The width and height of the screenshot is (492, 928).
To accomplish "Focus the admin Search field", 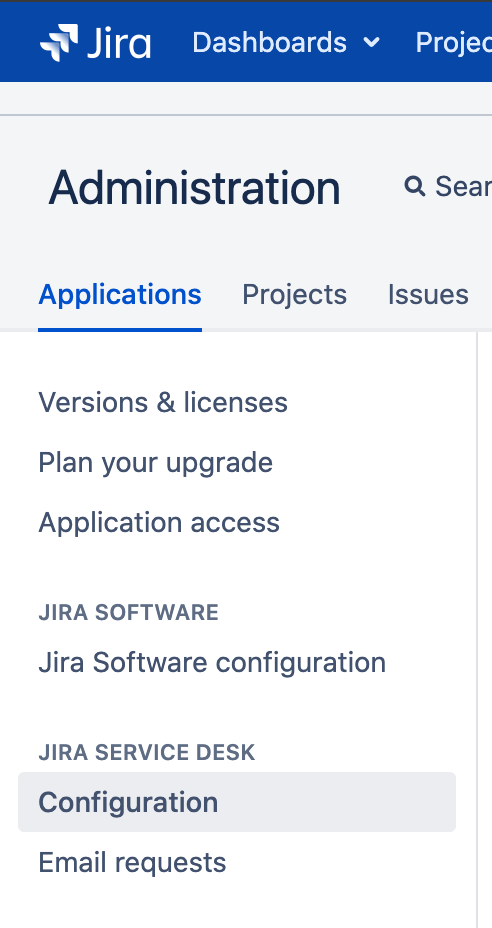I will (448, 186).
